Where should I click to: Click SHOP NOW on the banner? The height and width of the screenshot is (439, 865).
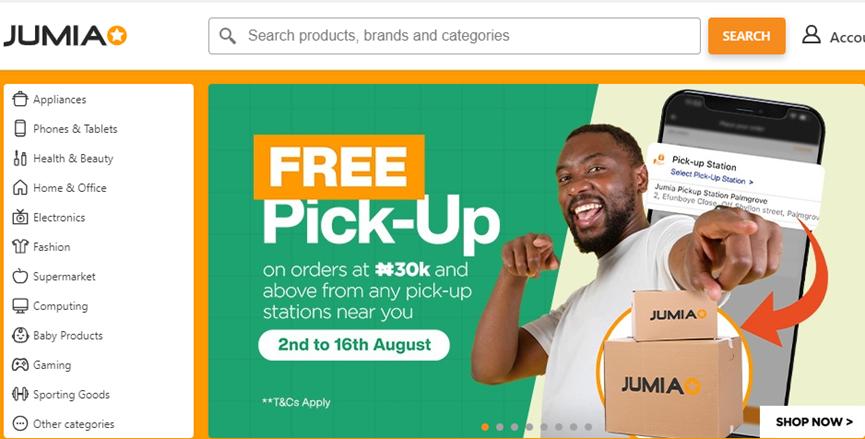click(x=813, y=422)
